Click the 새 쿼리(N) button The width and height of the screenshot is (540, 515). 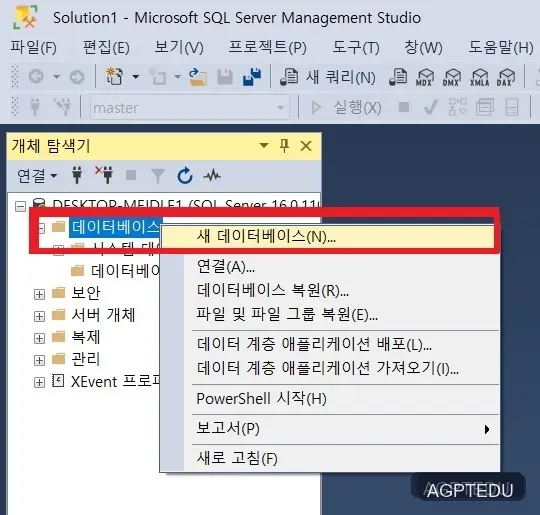pos(328,76)
